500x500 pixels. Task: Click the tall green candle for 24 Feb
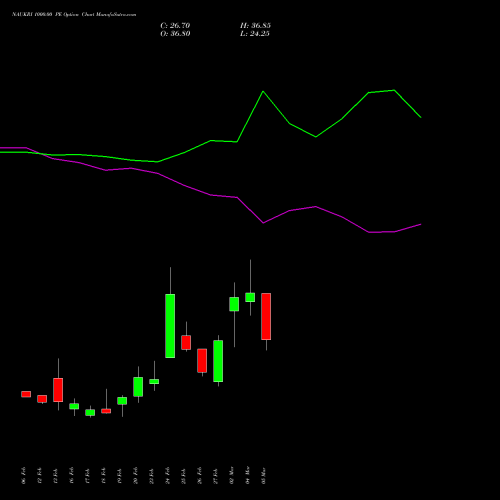click(170, 326)
